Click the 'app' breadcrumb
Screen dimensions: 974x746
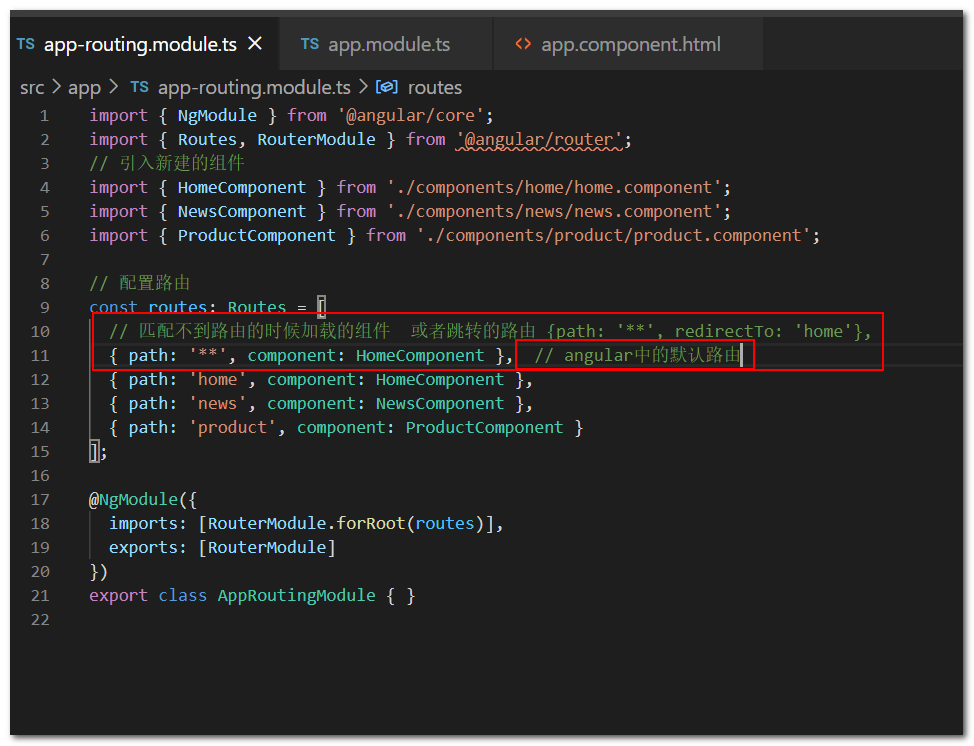[84, 88]
